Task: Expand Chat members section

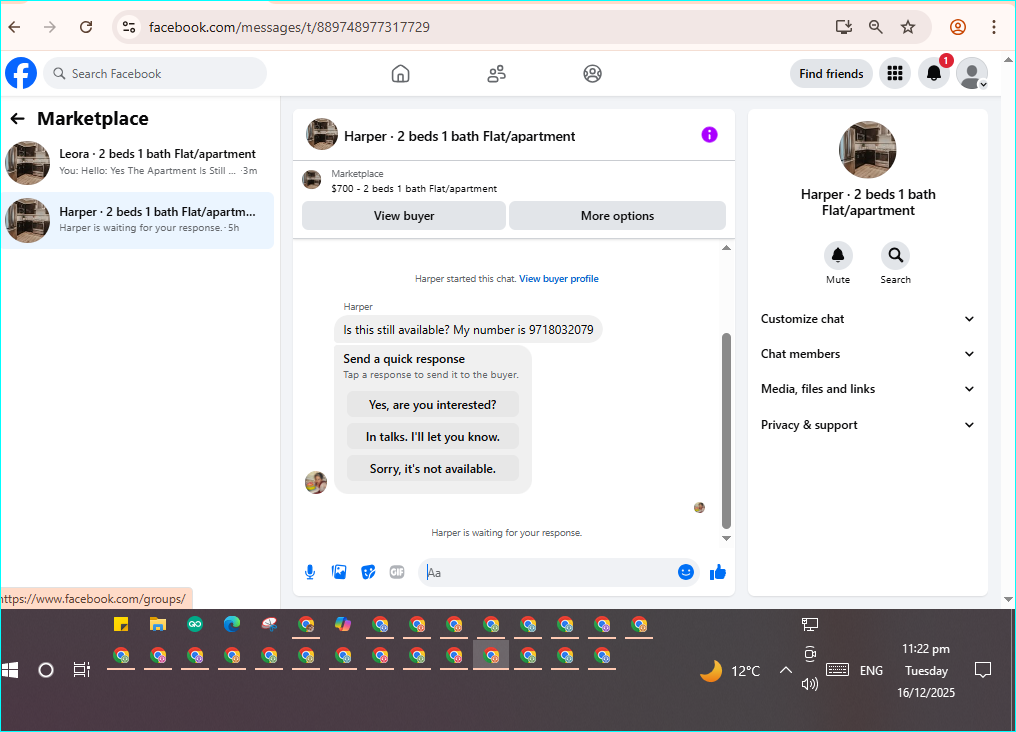Action: pyautogui.click(x=868, y=354)
